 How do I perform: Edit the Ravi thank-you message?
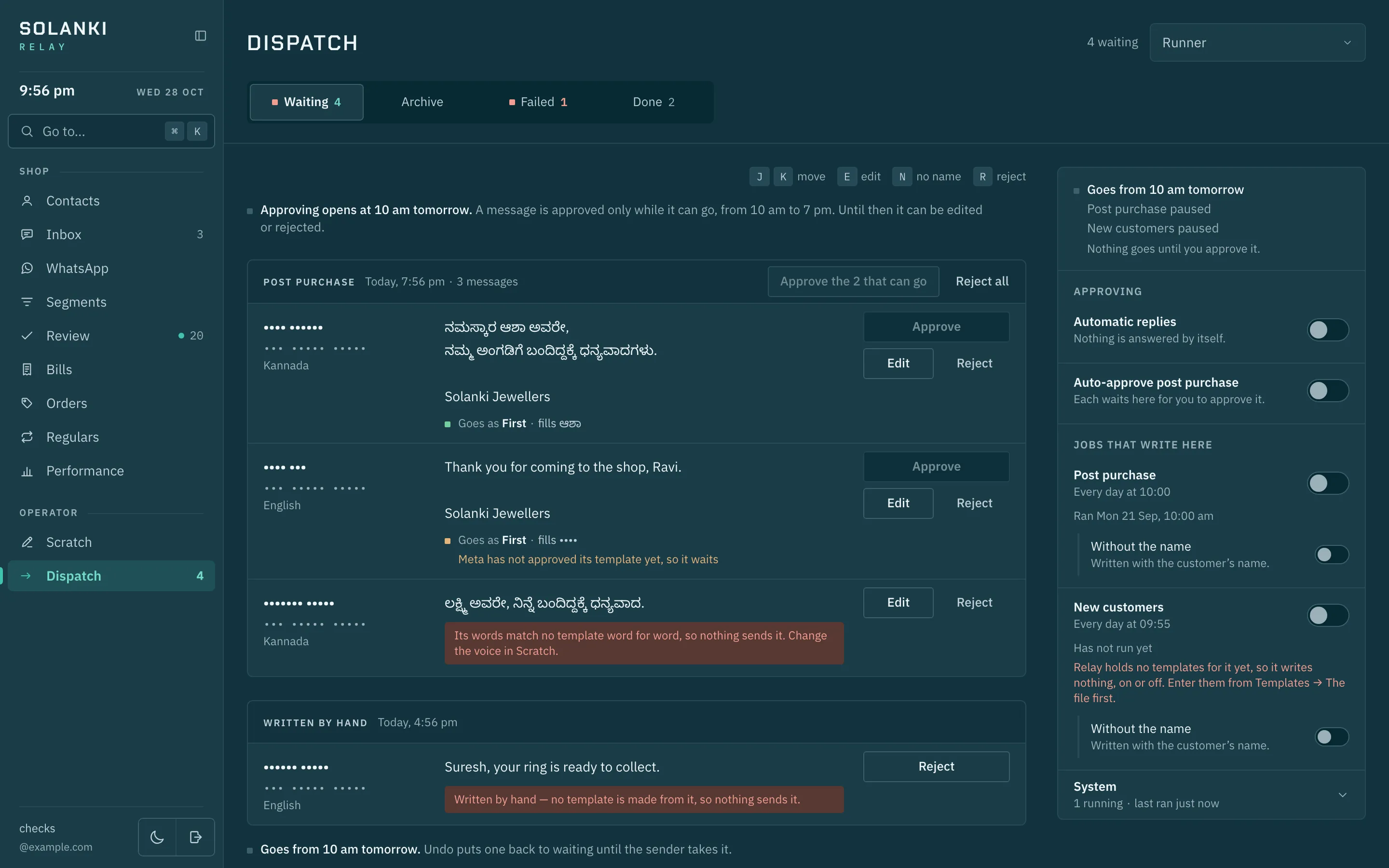click(x=898, y=503)
